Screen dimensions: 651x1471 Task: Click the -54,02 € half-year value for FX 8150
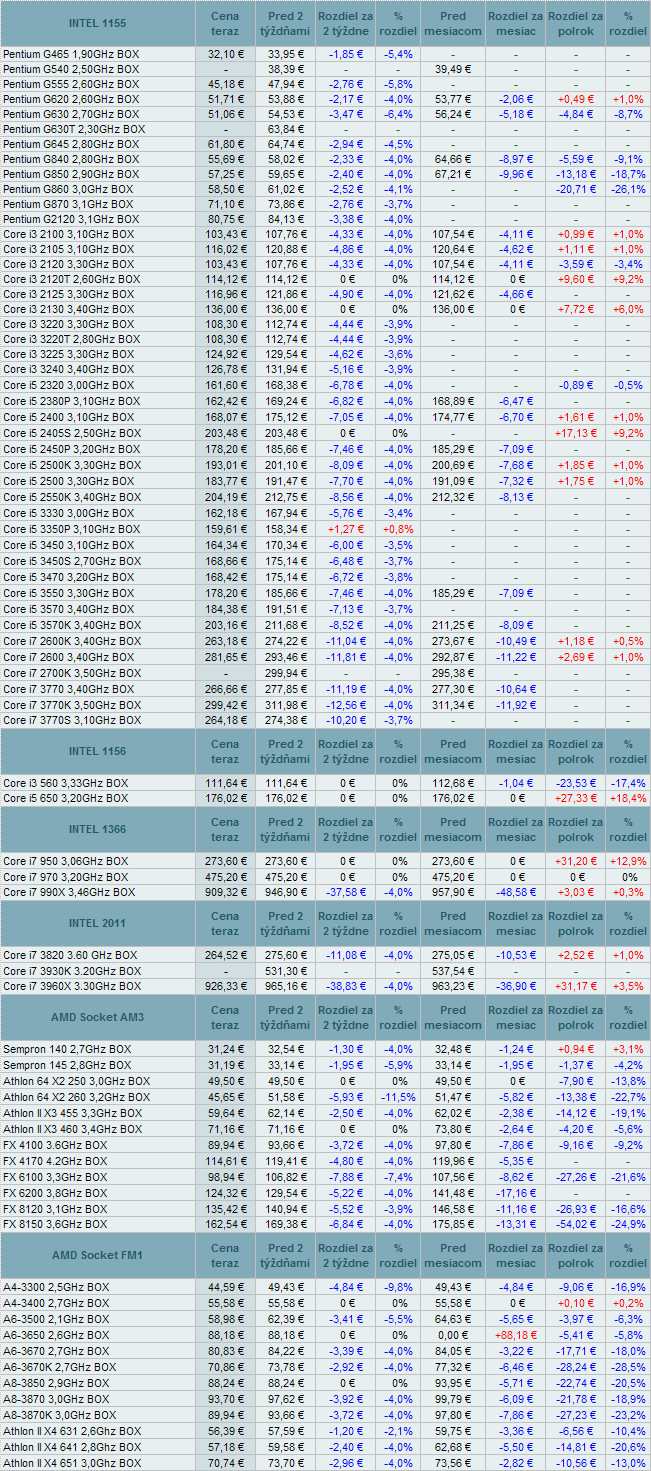pyautogui.click(x=576, y=1225)
